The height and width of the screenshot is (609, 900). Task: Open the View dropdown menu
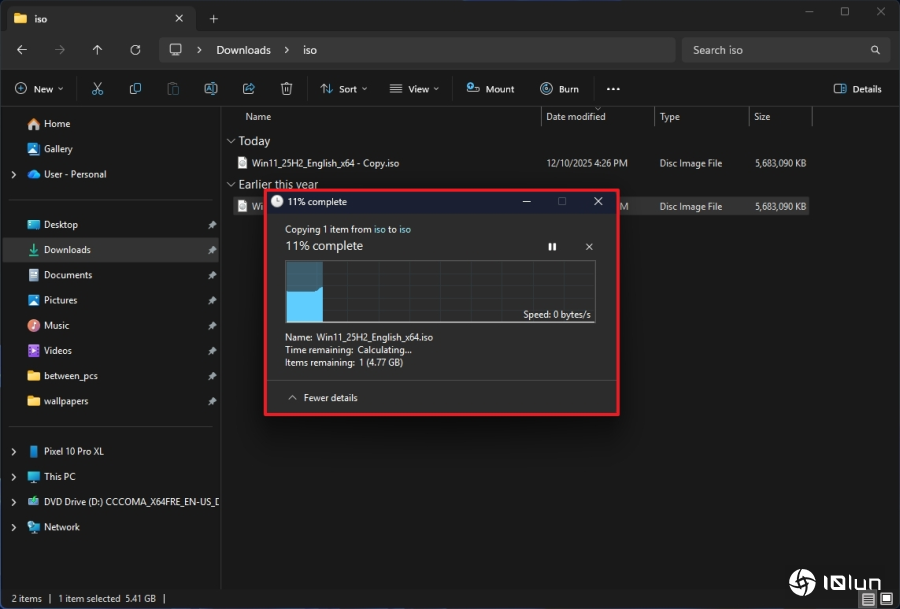point(415,89)
